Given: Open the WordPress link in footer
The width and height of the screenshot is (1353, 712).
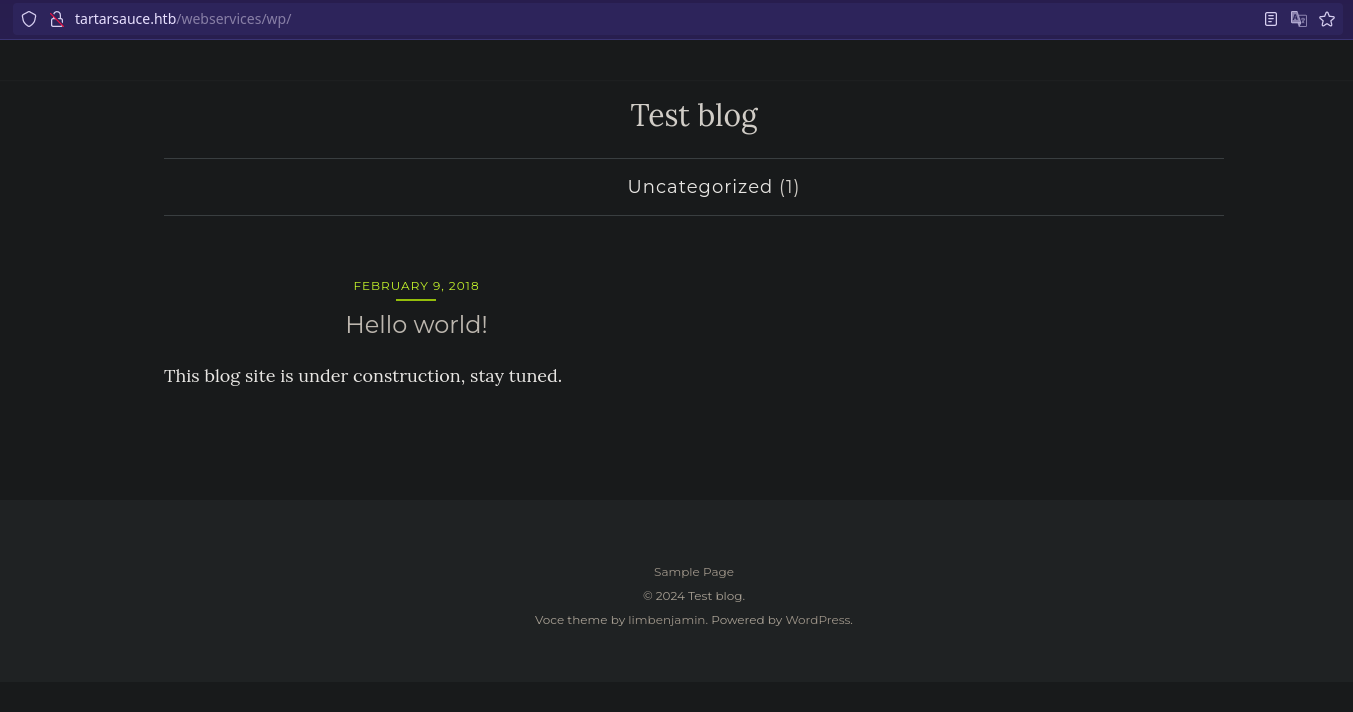Looking at the screenshot, I should [x=817, y=620].
